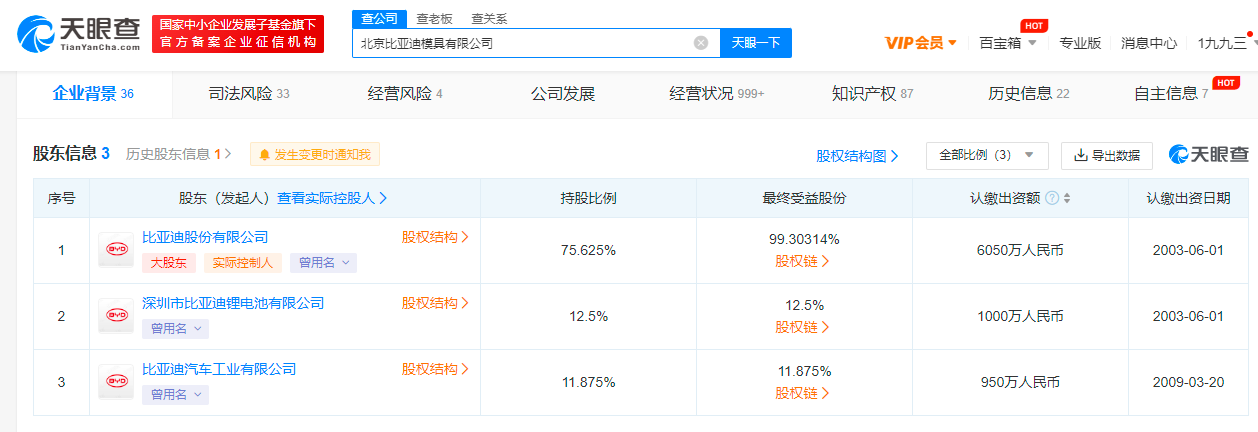Switch to the 经营风险 tab
Viewport: 1258px width, 432px height.
click(405, 94)
